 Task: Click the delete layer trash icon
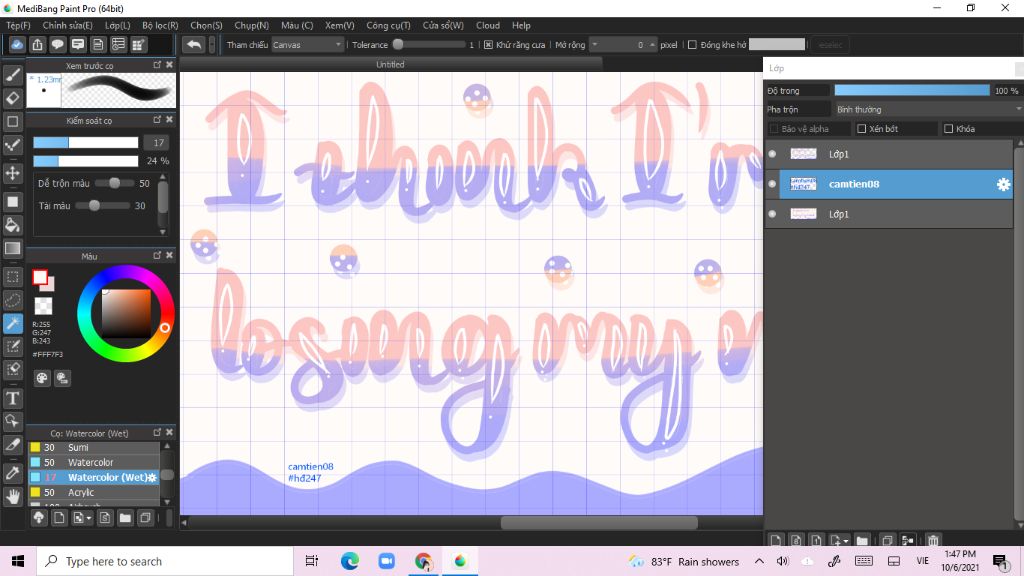pyautogui.click(x=933, y=541)
